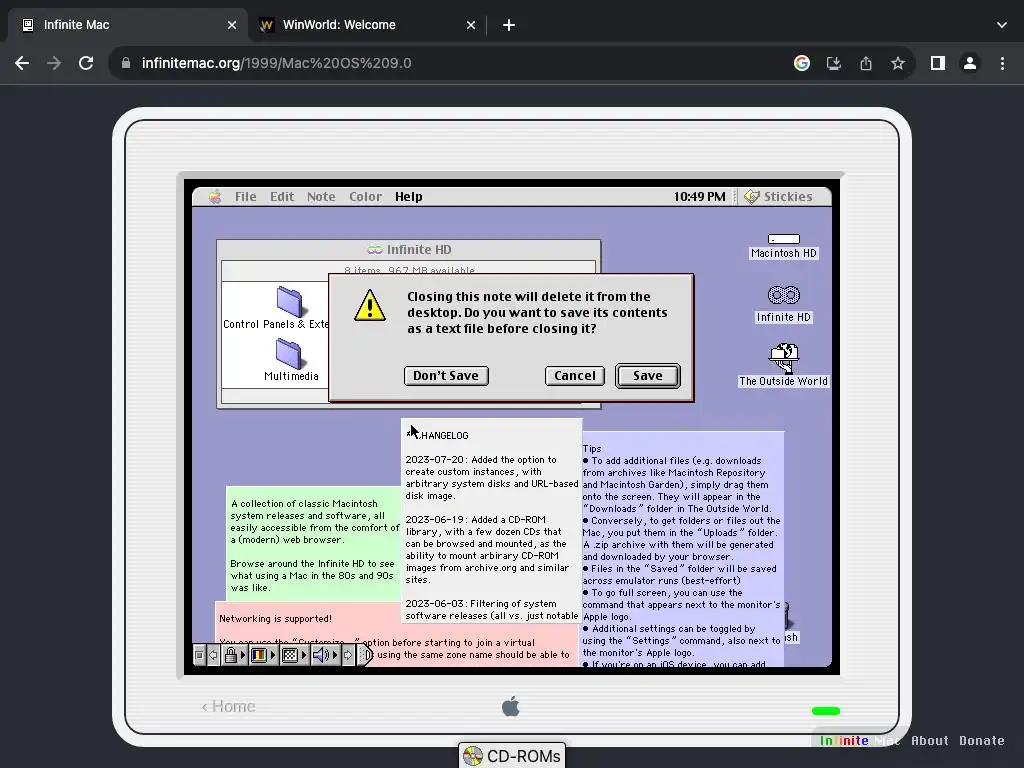
Task: Click the install app icon in address bar
Action: tap(834, 63)
